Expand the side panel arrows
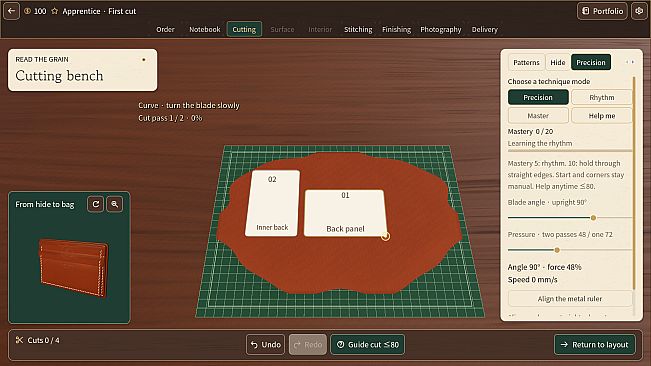Screen dimensions: 651x366 click(630, 62)
